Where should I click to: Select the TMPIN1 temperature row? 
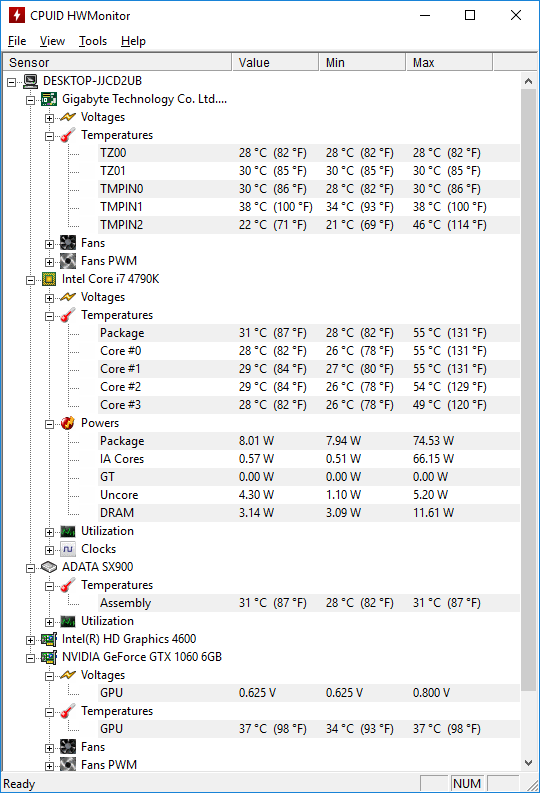click(x=309, y=207)
